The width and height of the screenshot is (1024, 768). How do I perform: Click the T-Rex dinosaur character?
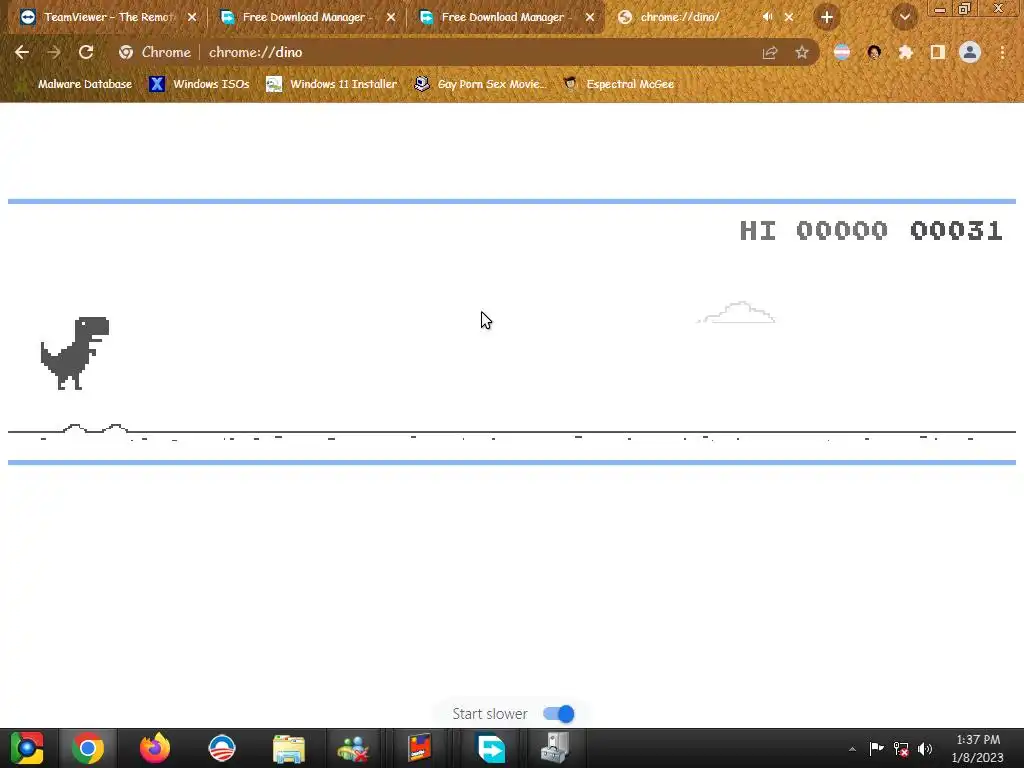pos(74,353)
